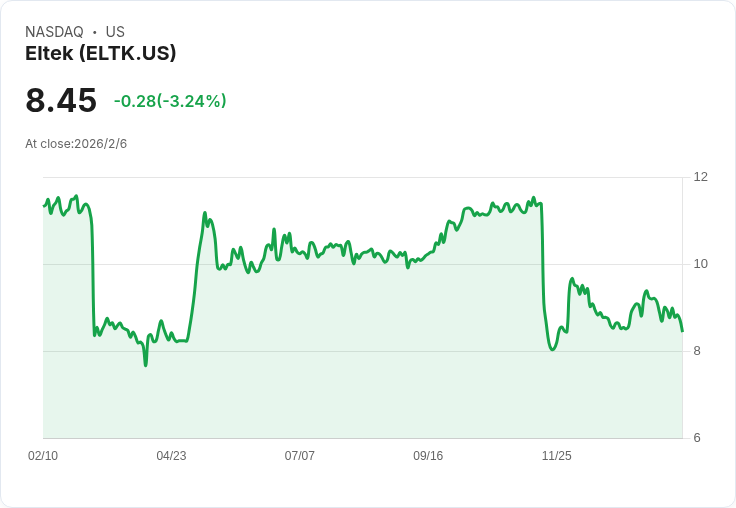Click the first data point of the price line
Viewport: 736px width, 508px height.
44,206
